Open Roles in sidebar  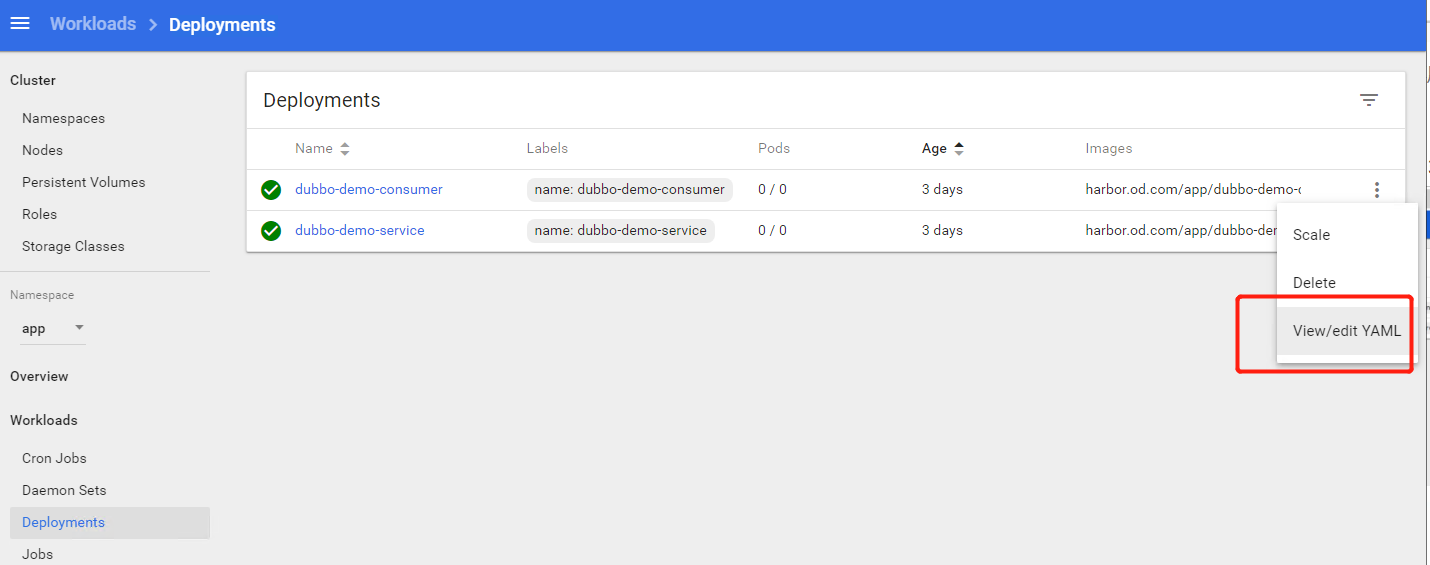[x=39, y=214]
